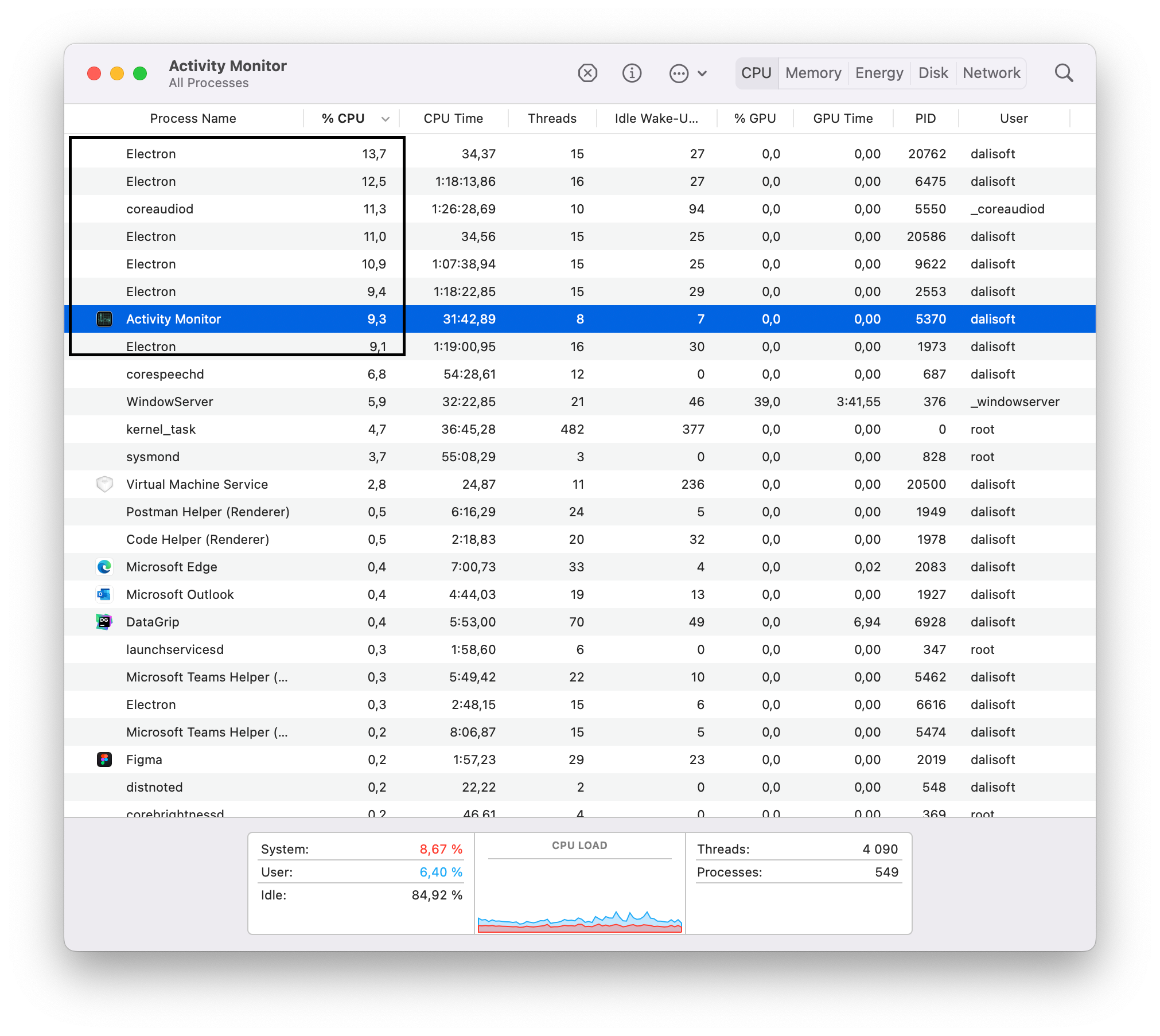Click the green fullscreen window button
Screen dimensions: 1160x1036
tap(140, 73)
